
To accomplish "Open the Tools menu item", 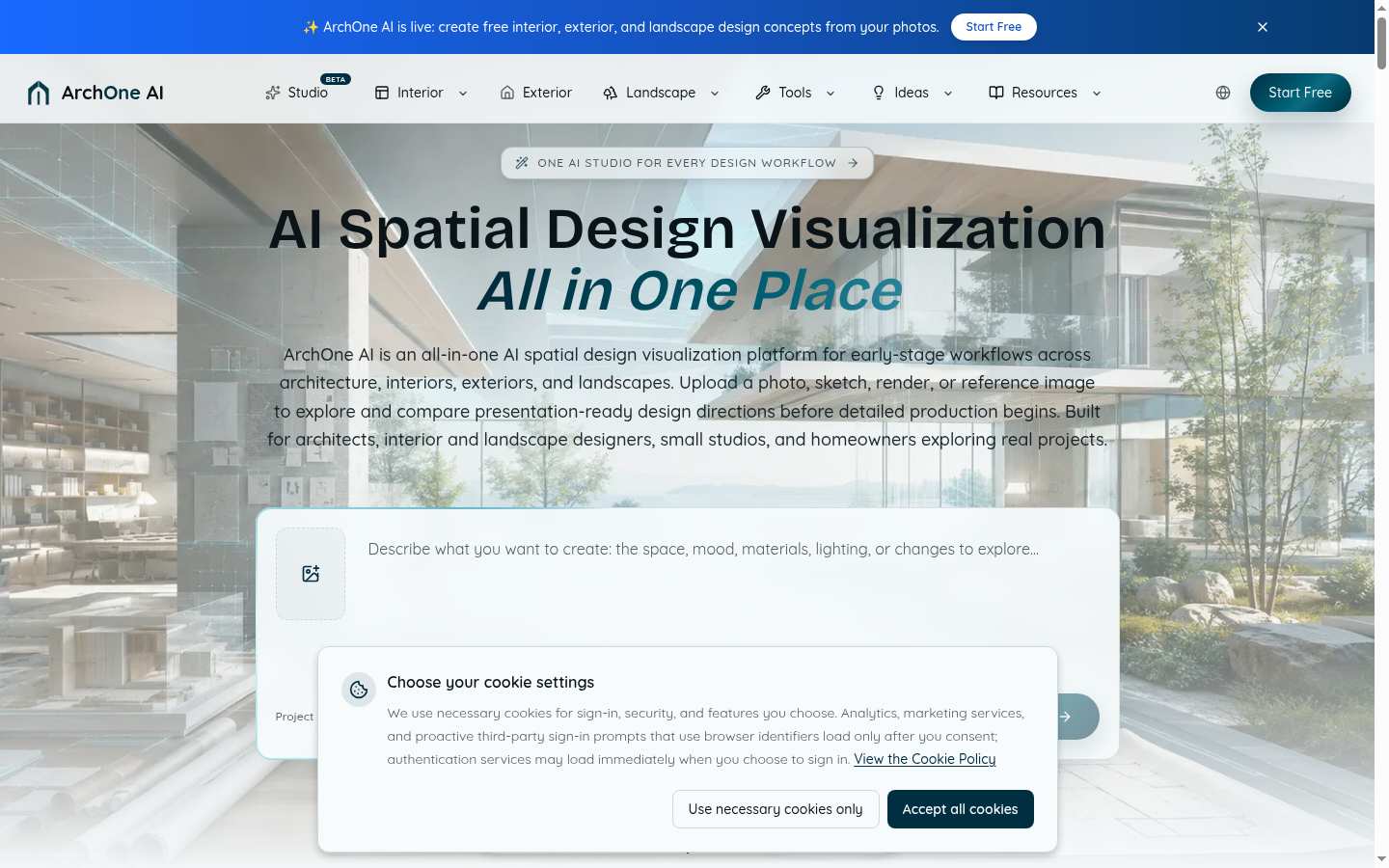I will pos(795,93).
